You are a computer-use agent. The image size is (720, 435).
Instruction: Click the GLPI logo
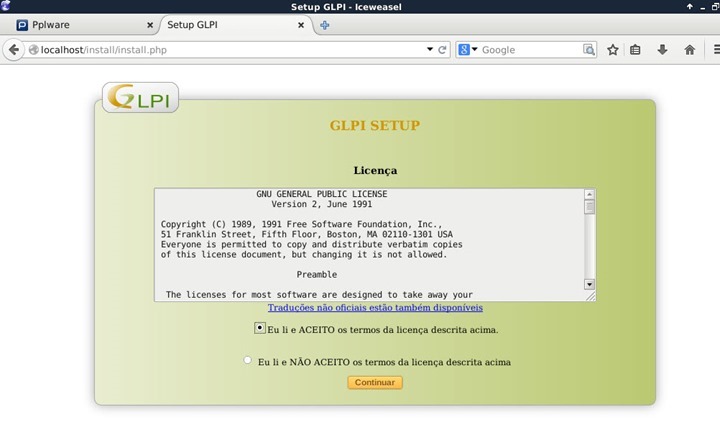(140, 97)
